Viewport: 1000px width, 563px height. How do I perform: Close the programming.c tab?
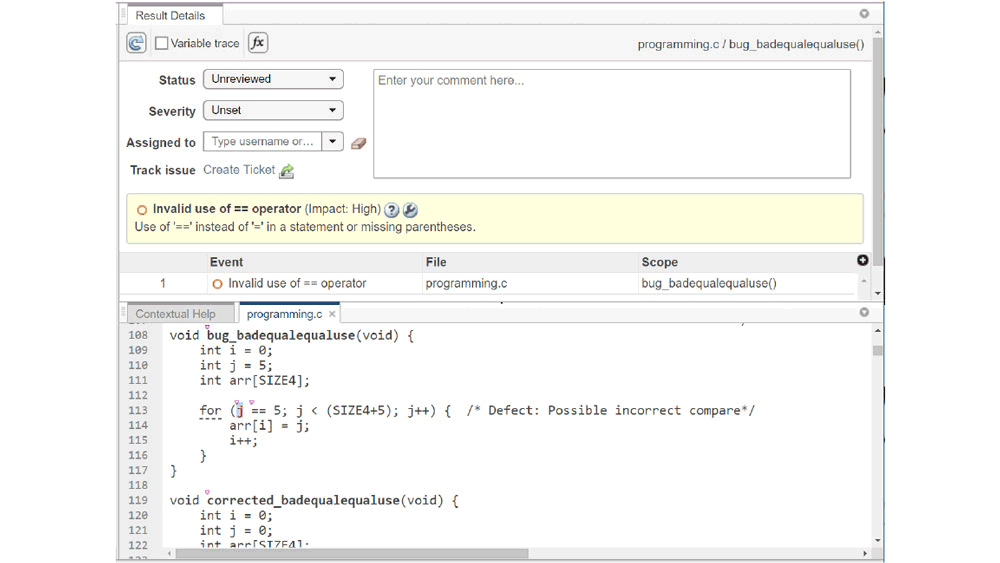[x=332, y=314]
